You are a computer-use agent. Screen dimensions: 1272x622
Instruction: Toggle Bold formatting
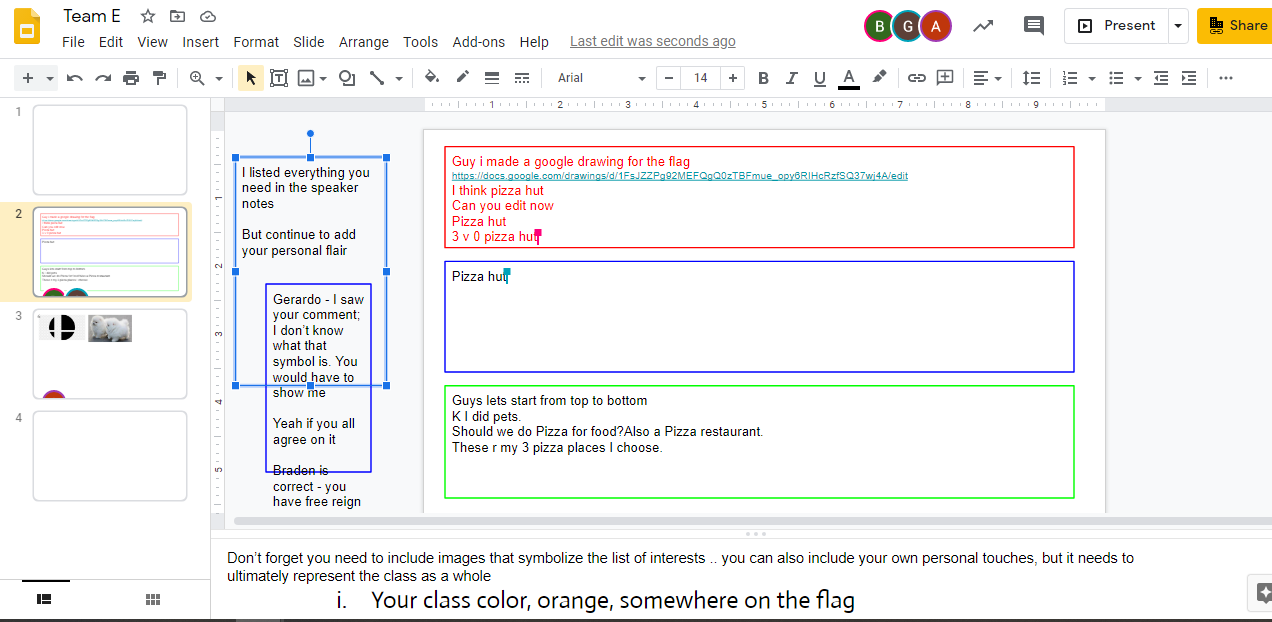tap(763, 78)
